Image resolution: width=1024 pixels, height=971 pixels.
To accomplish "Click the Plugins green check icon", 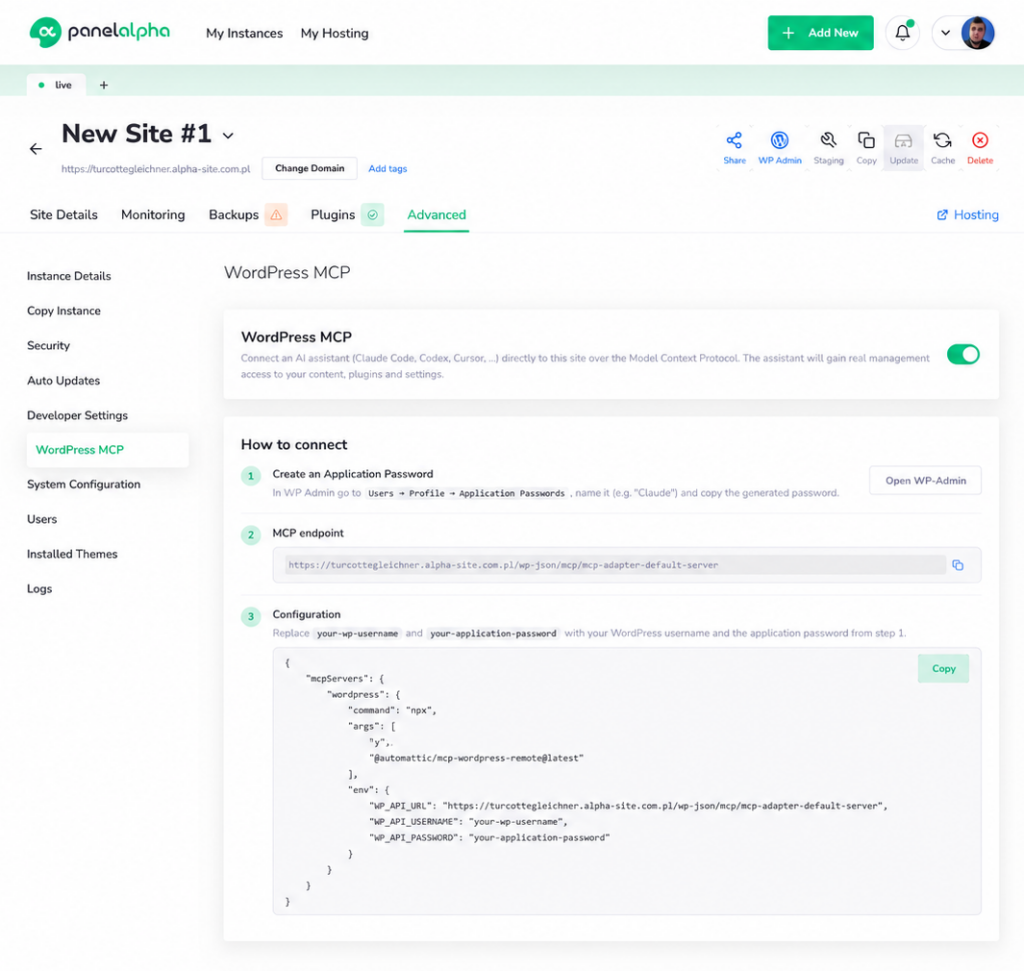I will 372,215.
